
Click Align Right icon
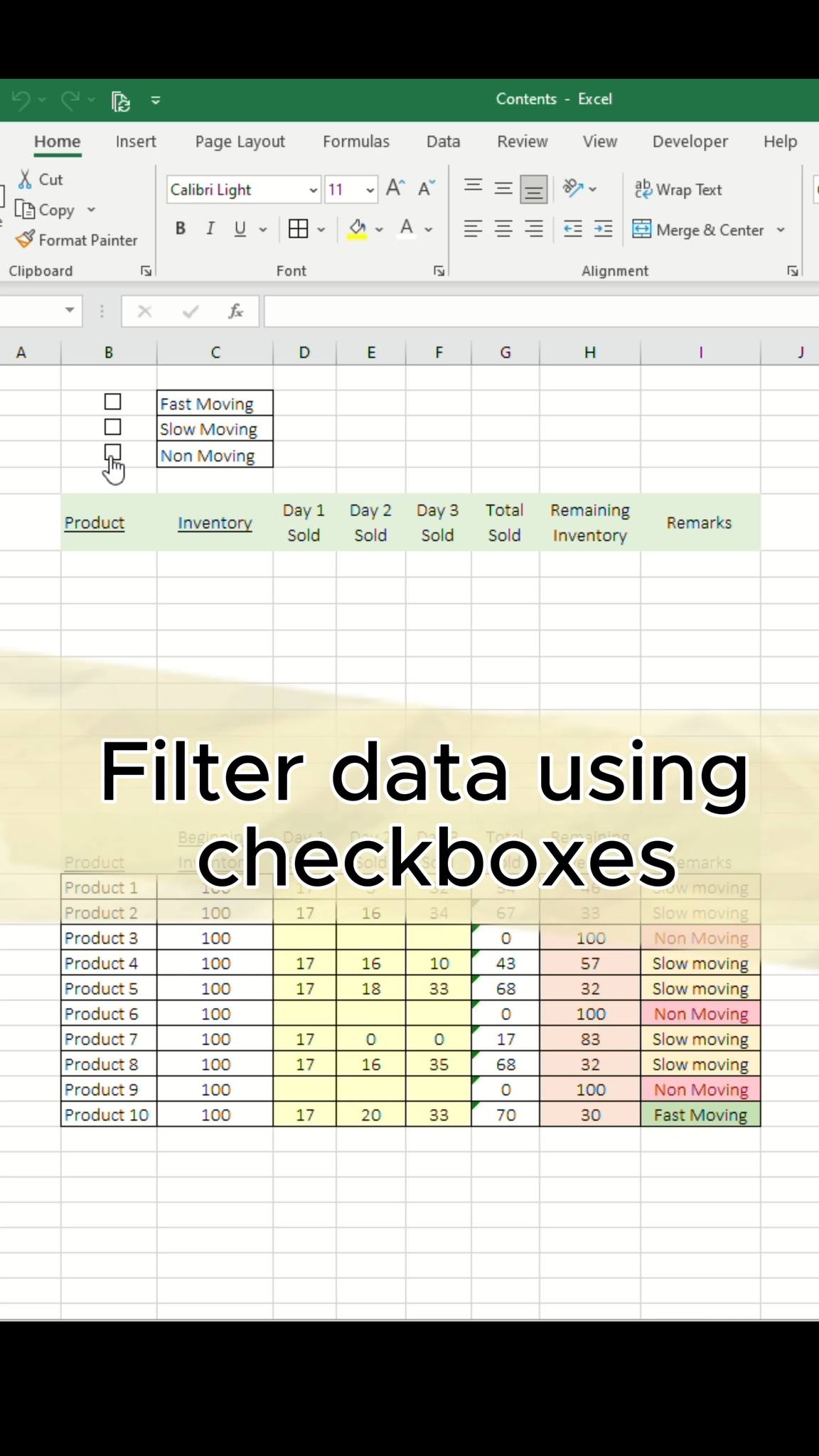point(534,229)
